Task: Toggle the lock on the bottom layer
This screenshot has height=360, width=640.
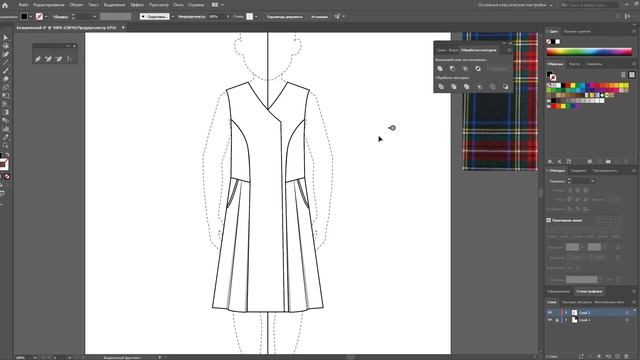Action: coord(557,320)
